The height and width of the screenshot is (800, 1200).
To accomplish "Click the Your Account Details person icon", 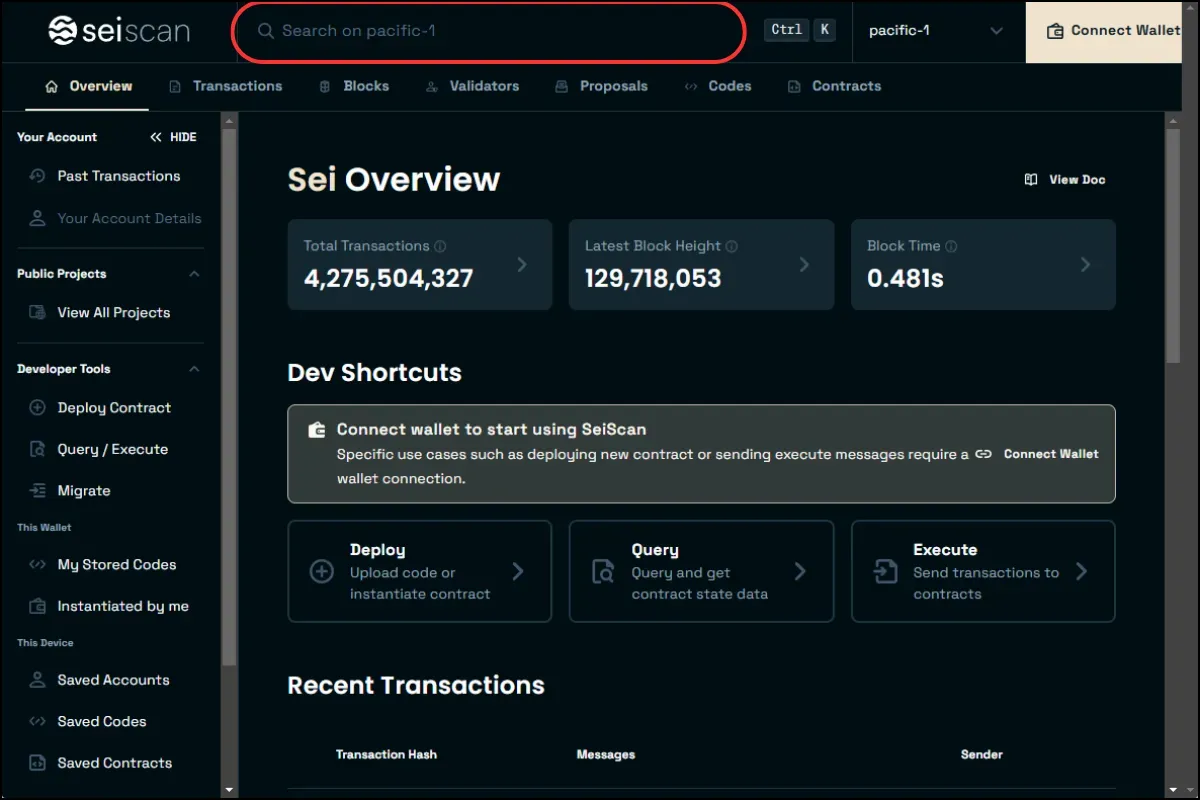I will click(x=38, y=218).
